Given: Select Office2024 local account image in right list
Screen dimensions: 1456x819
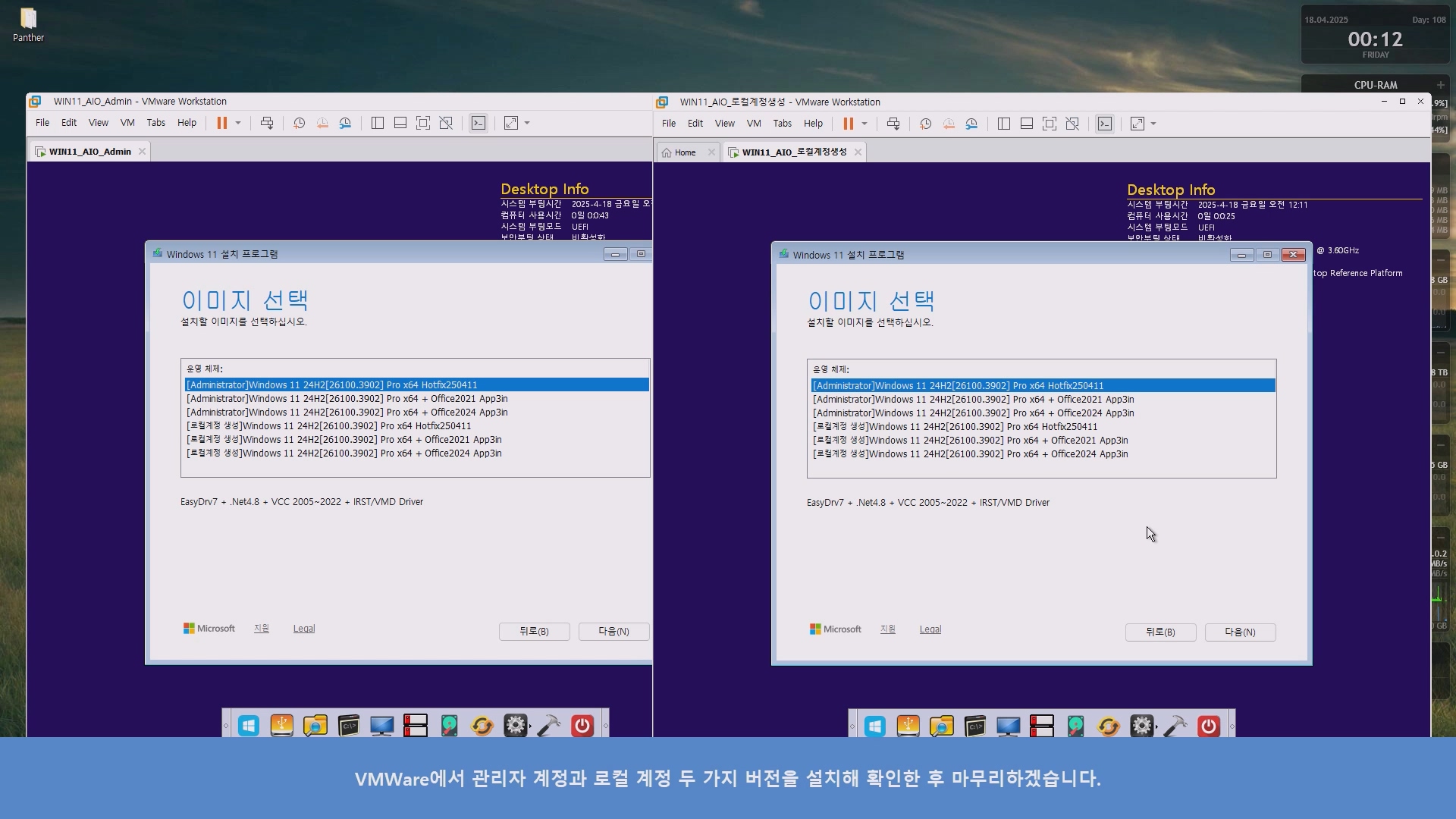Looking at the screenshot, I should coord(971,454).
